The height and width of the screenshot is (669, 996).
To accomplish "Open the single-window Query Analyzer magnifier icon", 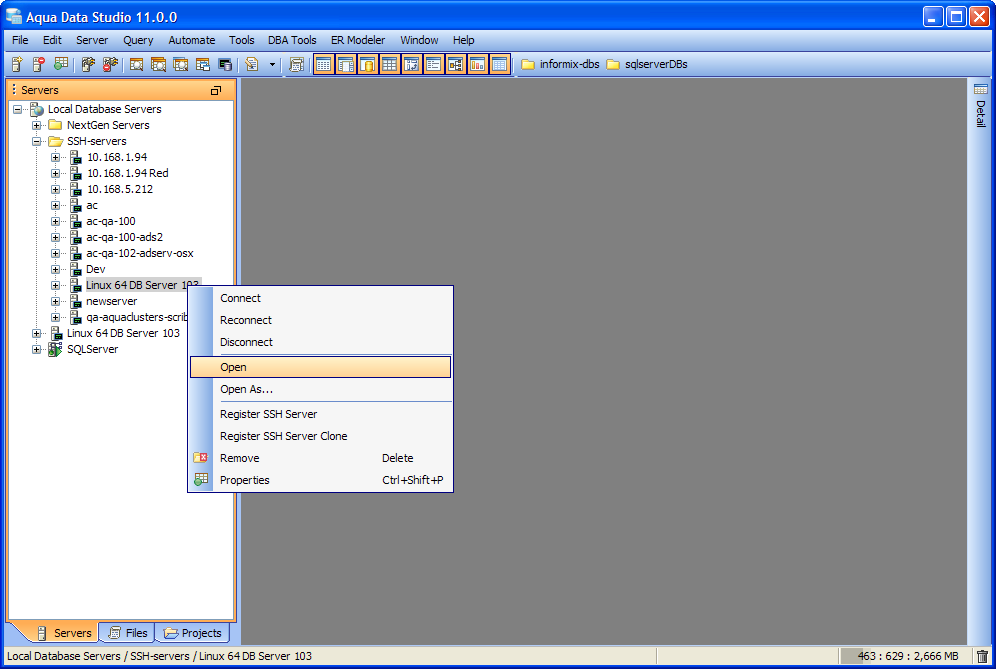I will coord(137,64).
